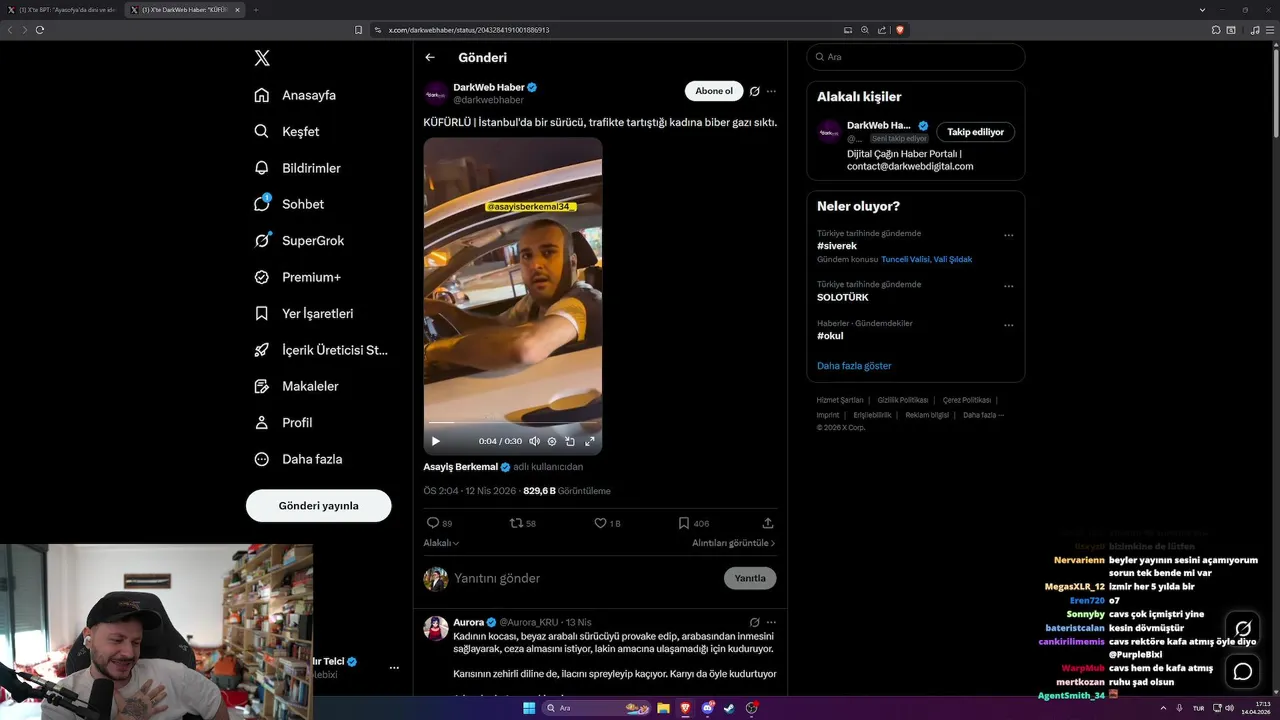Open Keşfet explore page
This screenshot has height=720, width=1280.
coord(287,131)
